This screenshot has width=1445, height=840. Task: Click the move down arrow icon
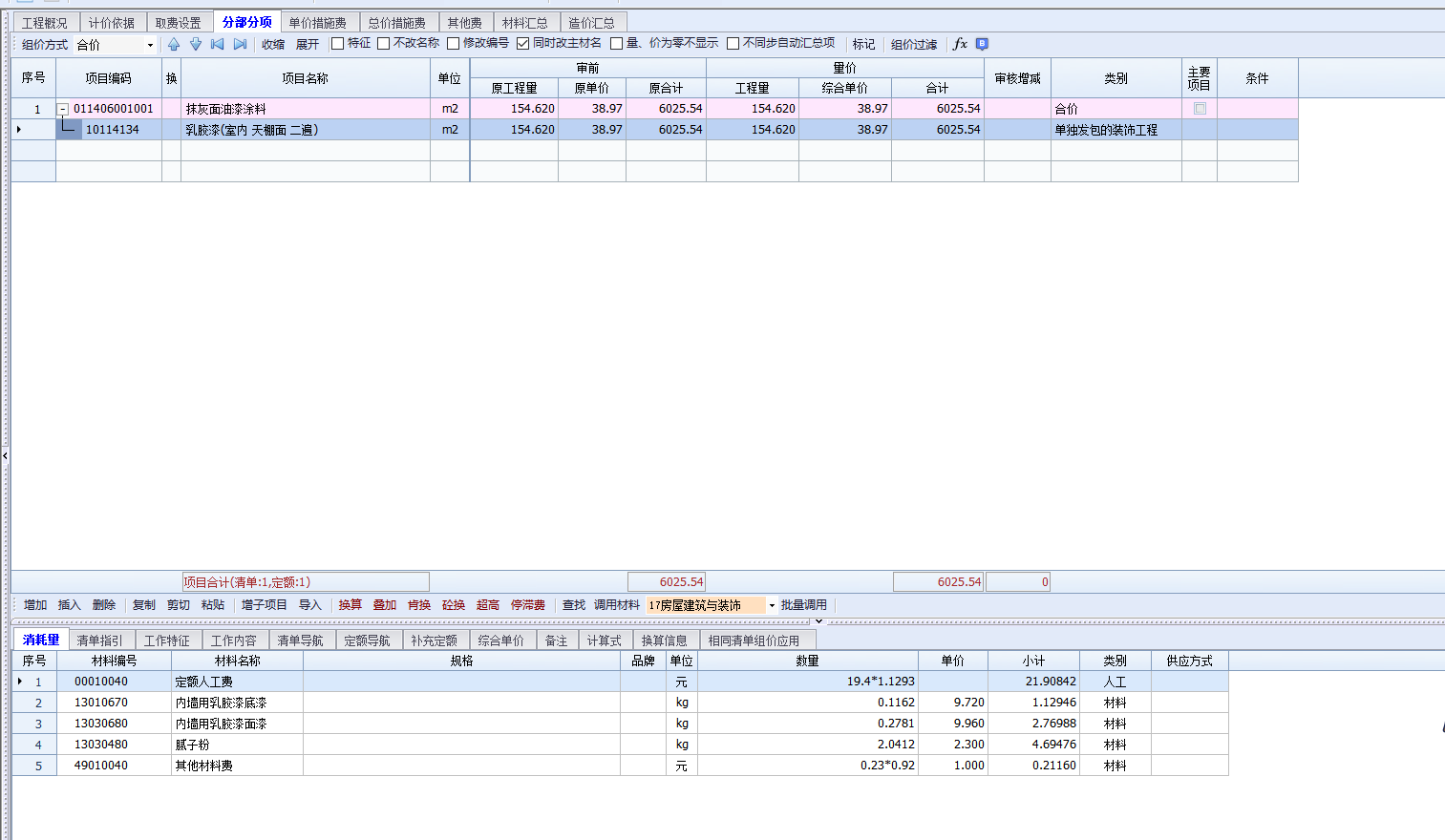point(196,44)
